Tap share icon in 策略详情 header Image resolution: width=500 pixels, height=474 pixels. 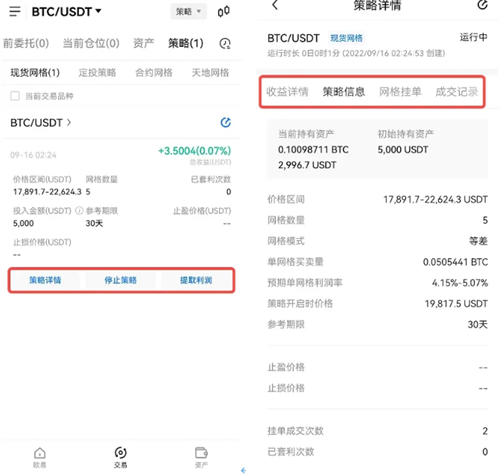point(482,5)
